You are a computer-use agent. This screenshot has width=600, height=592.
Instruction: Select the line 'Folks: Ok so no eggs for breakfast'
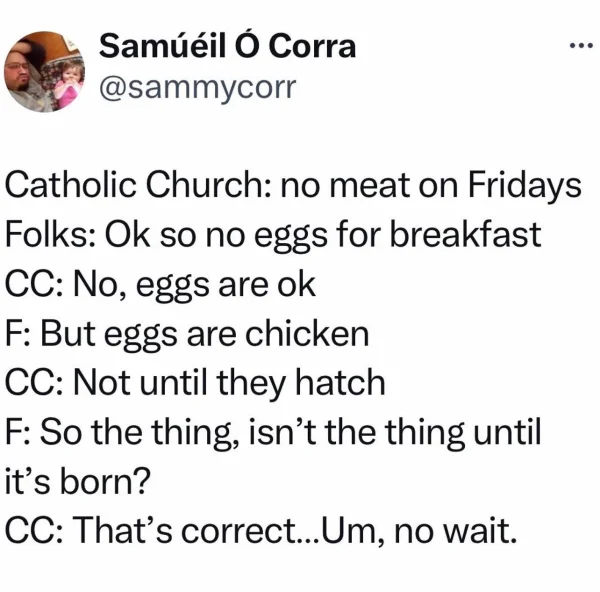point(273,235)
